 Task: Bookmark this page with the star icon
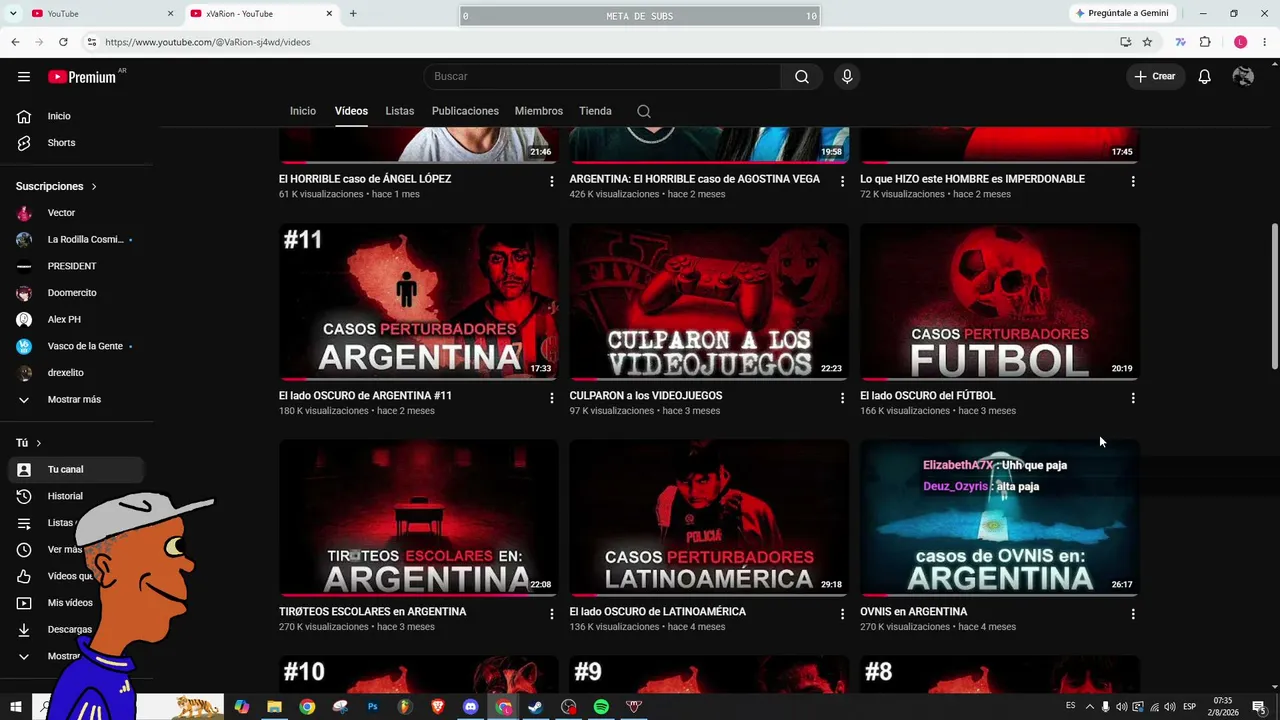[1147, 42]
